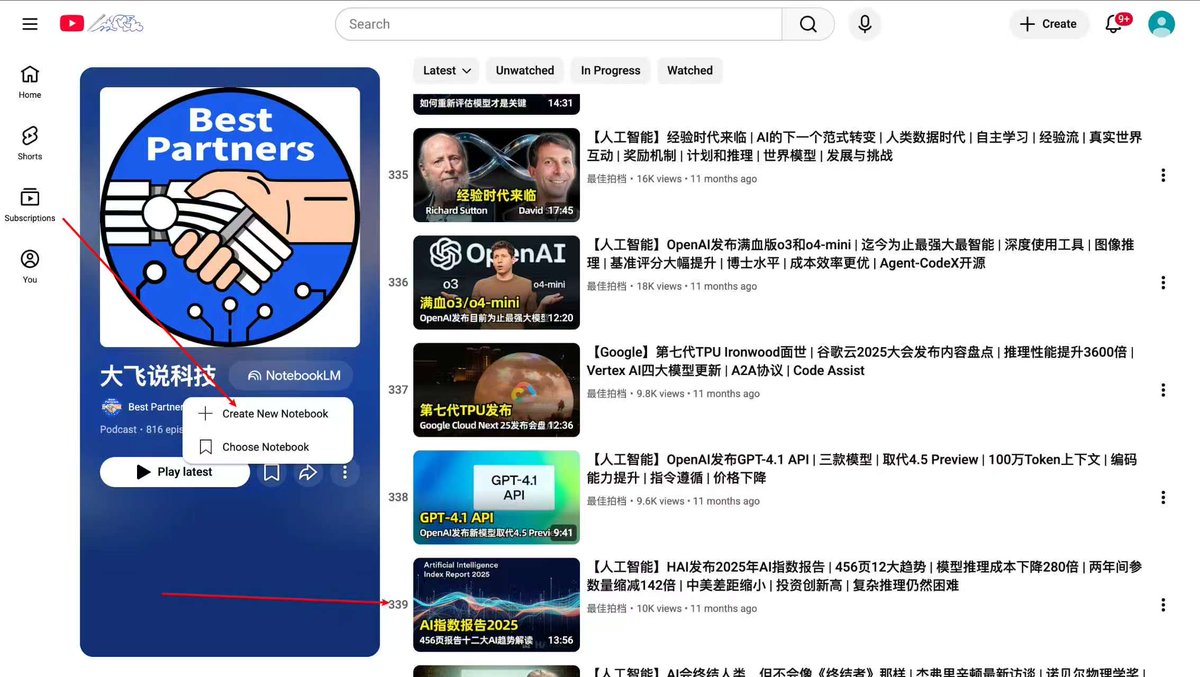Open the Latest sort dropdown
Screen dimensions: 1200x677
[445, 70]
